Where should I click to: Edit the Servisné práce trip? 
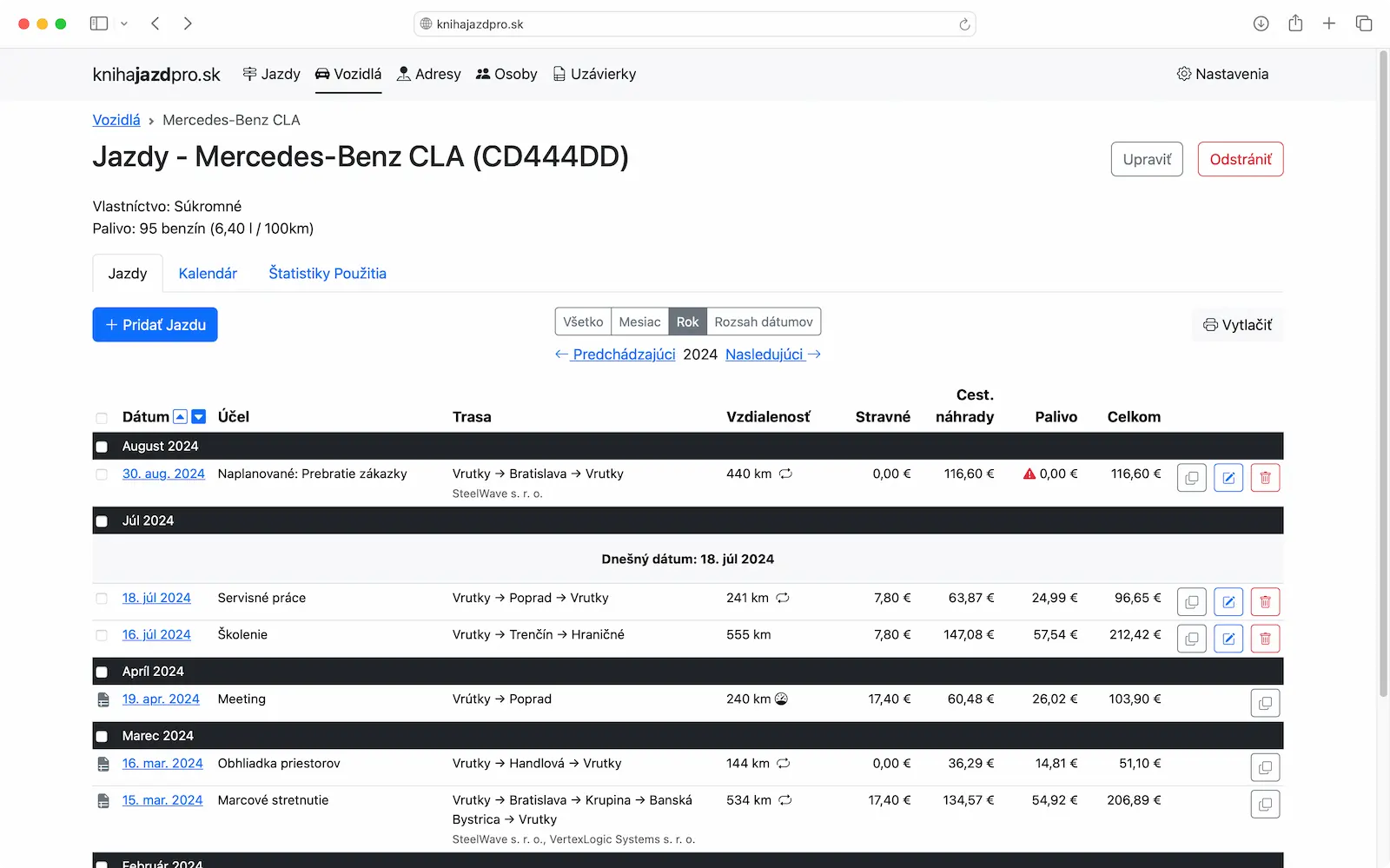(x=1228, y=602)
